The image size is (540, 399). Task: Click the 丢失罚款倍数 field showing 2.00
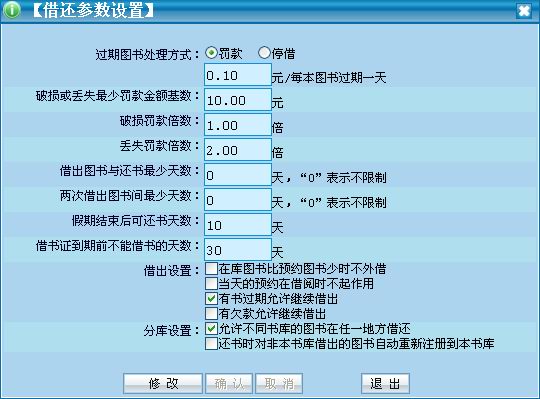238,149
